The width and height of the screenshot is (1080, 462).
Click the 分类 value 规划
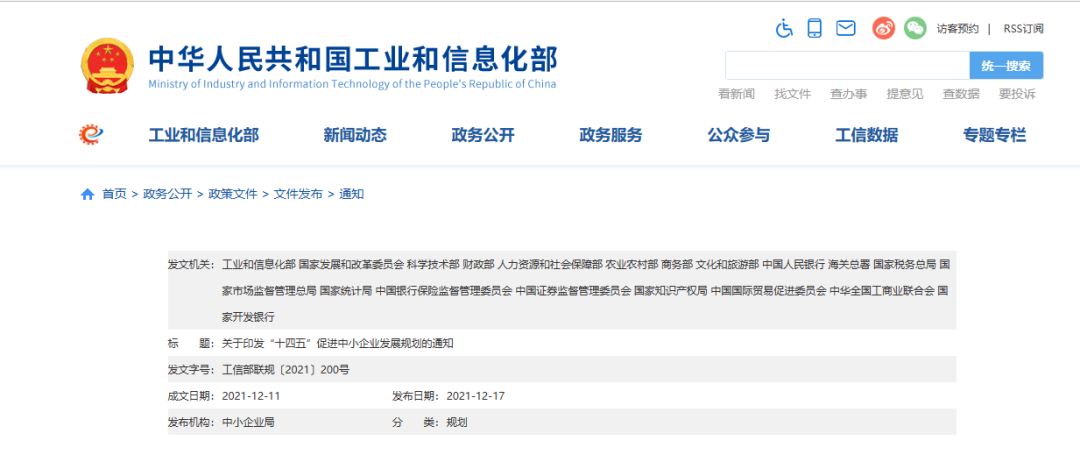tap(457, 423)
